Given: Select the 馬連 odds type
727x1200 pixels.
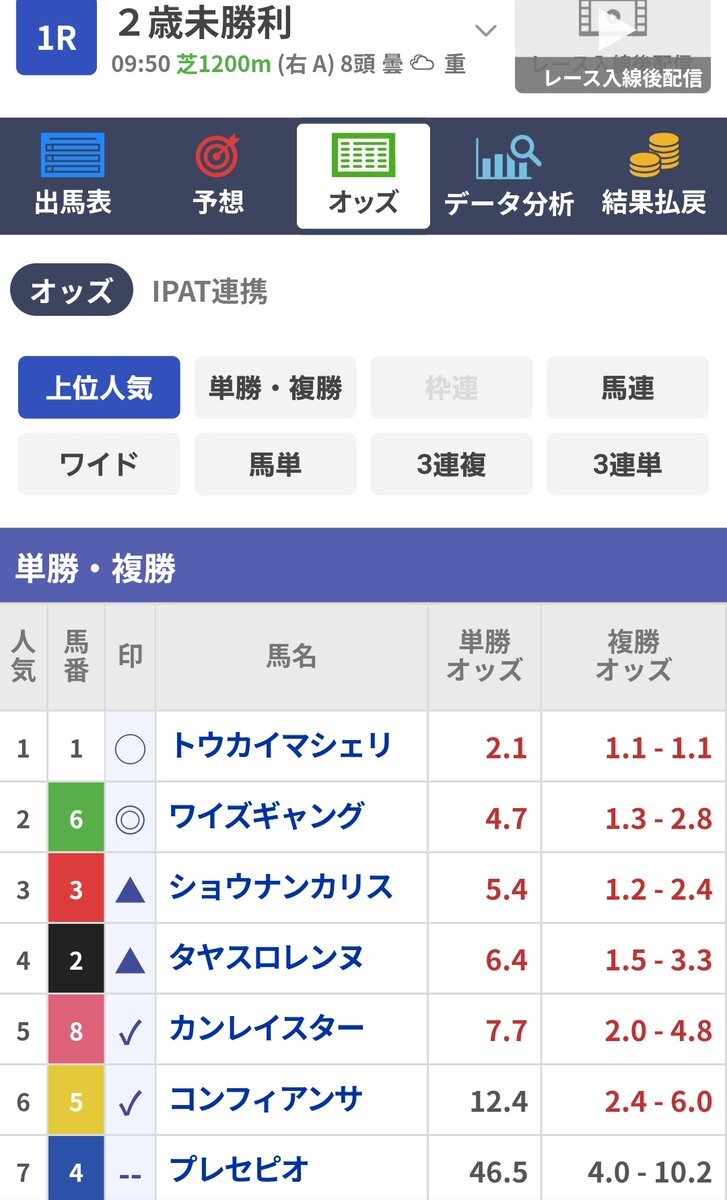Looking at the screenshot, I should coord(627,387).
